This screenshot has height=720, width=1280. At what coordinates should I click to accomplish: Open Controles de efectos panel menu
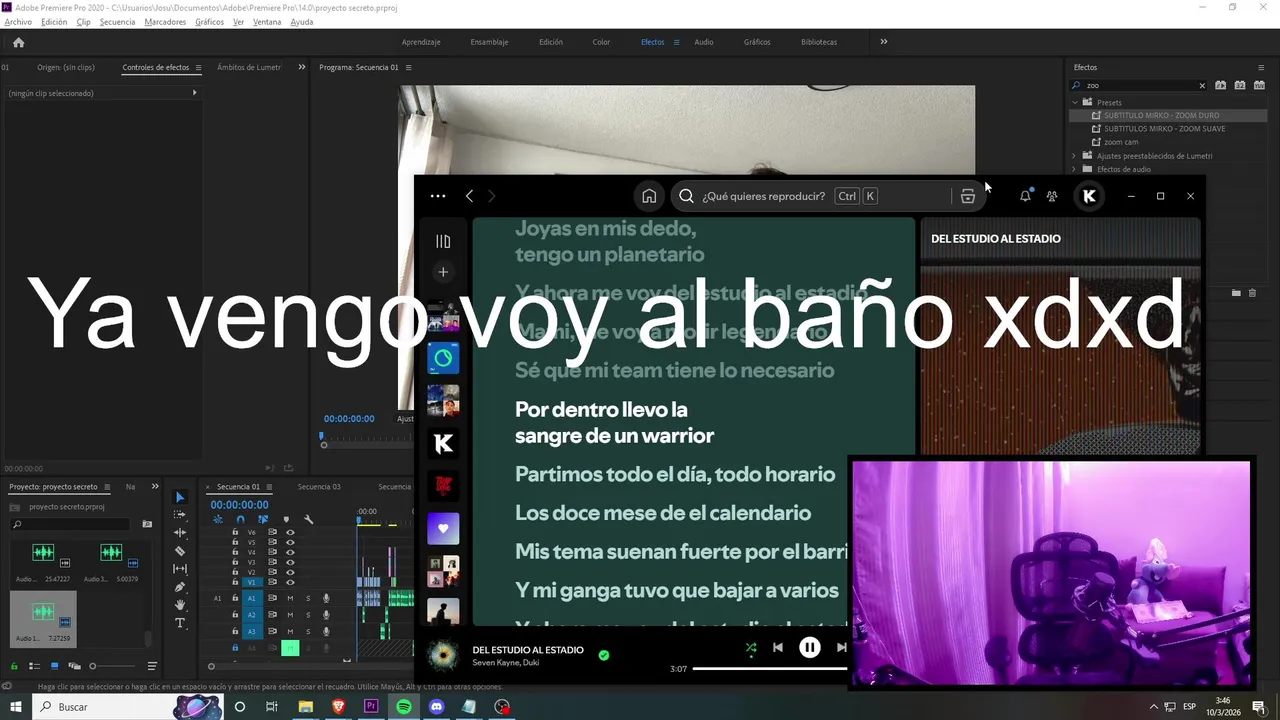(198, 67)
